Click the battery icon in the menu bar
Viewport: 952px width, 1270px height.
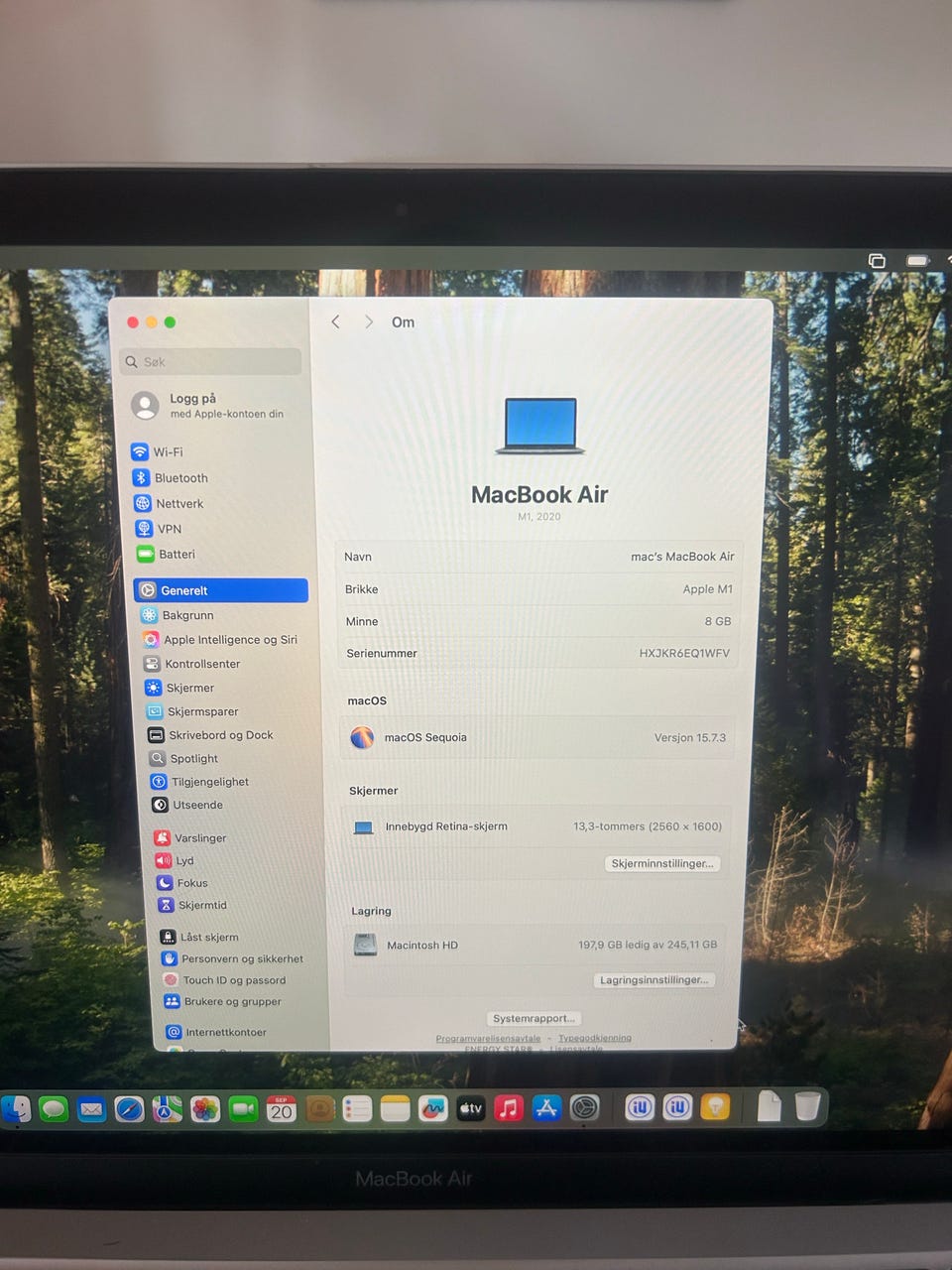(x=917, y=260)
